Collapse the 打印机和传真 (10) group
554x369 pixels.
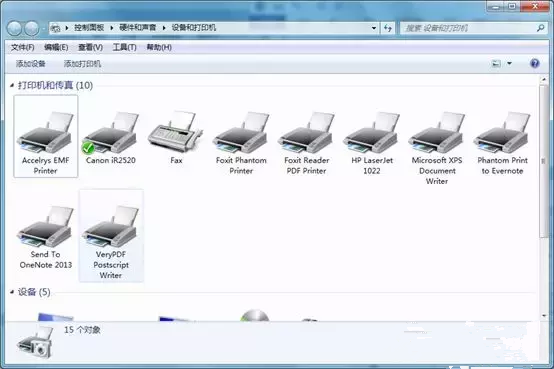(12, 85)
